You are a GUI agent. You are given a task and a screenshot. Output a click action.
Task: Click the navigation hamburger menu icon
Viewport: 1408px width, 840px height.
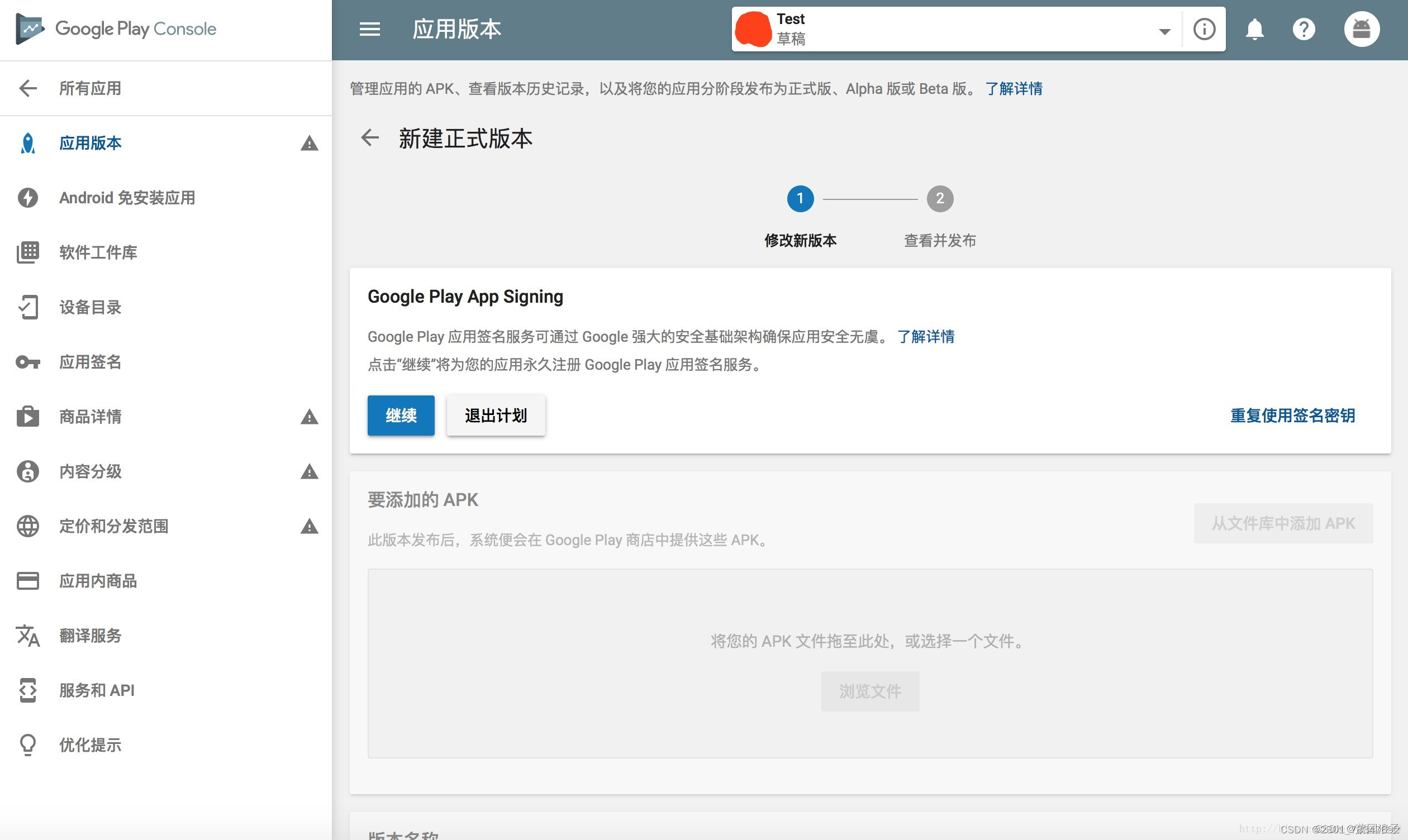tap(370, 29)
